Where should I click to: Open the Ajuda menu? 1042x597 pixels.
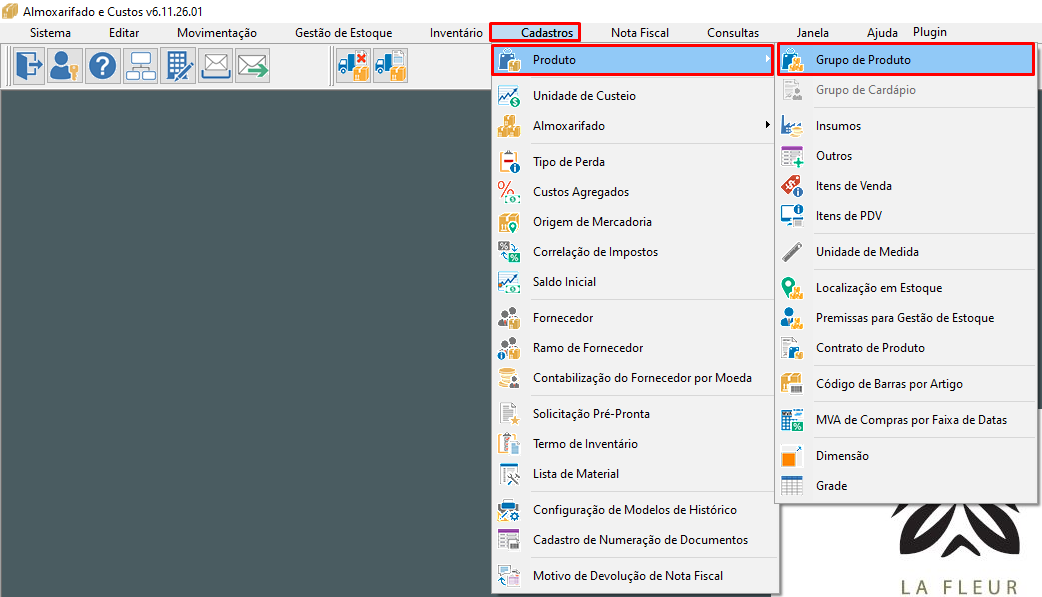(x=882, y=33)
